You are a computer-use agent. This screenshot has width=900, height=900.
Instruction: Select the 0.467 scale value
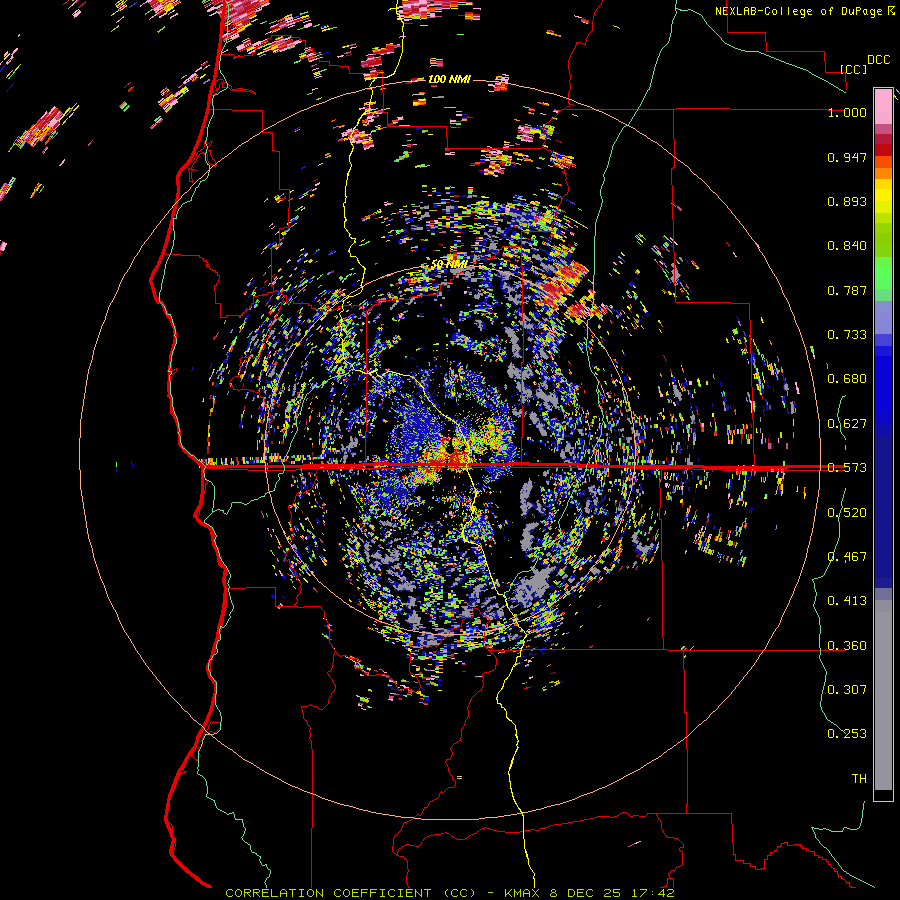coord(847,557)
